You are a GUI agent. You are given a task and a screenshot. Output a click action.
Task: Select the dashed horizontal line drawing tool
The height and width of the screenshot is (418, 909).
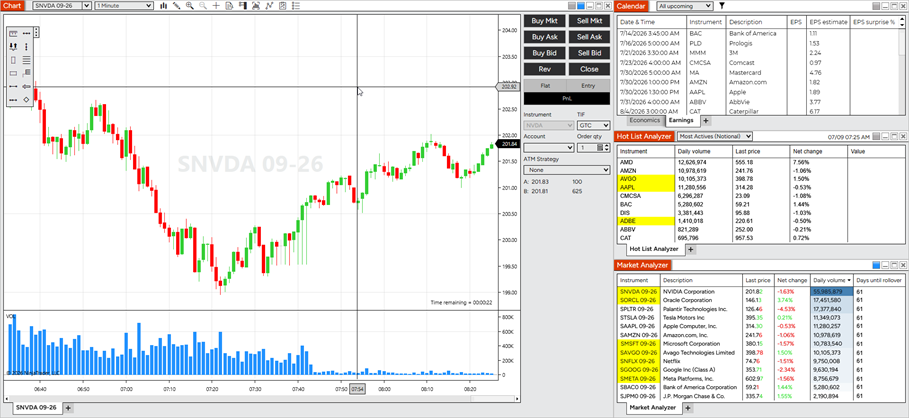[27, 33]
